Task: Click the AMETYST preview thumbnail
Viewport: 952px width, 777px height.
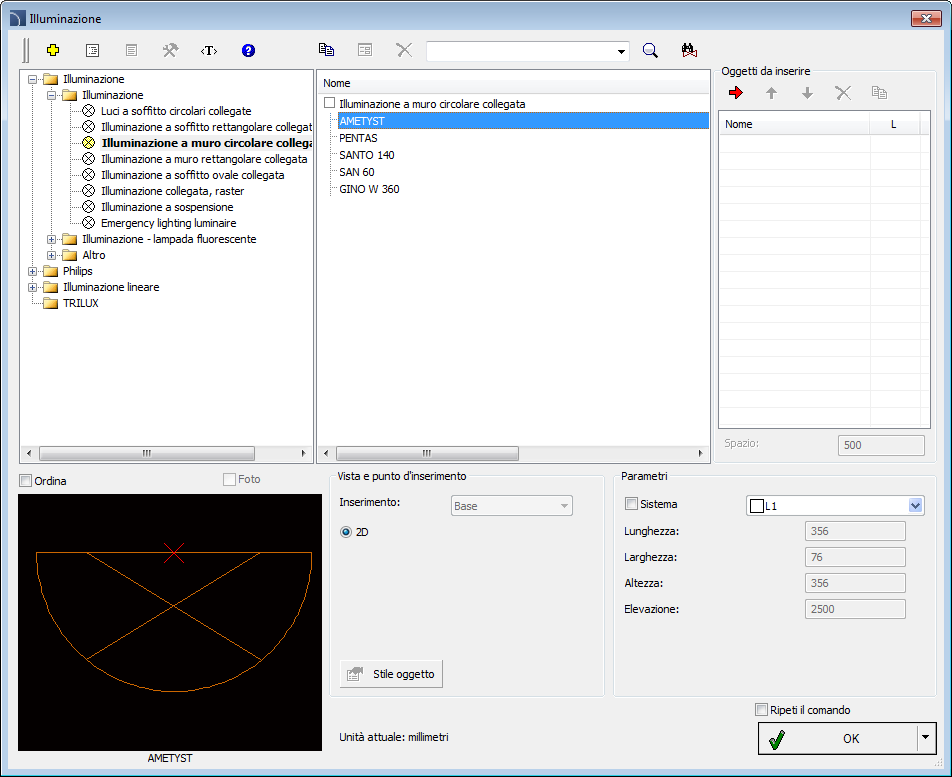Action: (x=170, y=622)
